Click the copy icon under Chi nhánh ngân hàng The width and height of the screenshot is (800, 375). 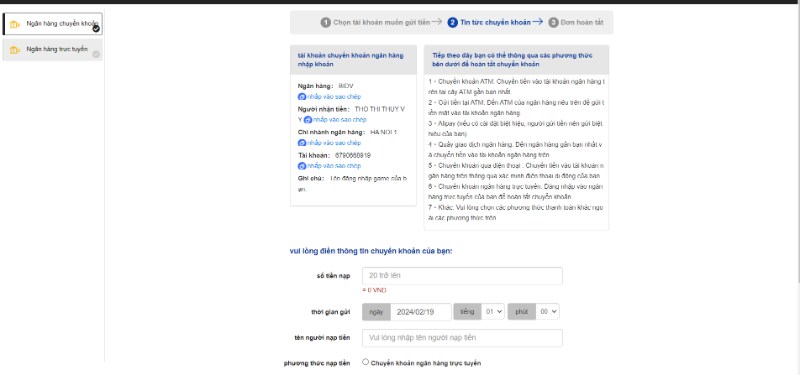click(302, 143)
